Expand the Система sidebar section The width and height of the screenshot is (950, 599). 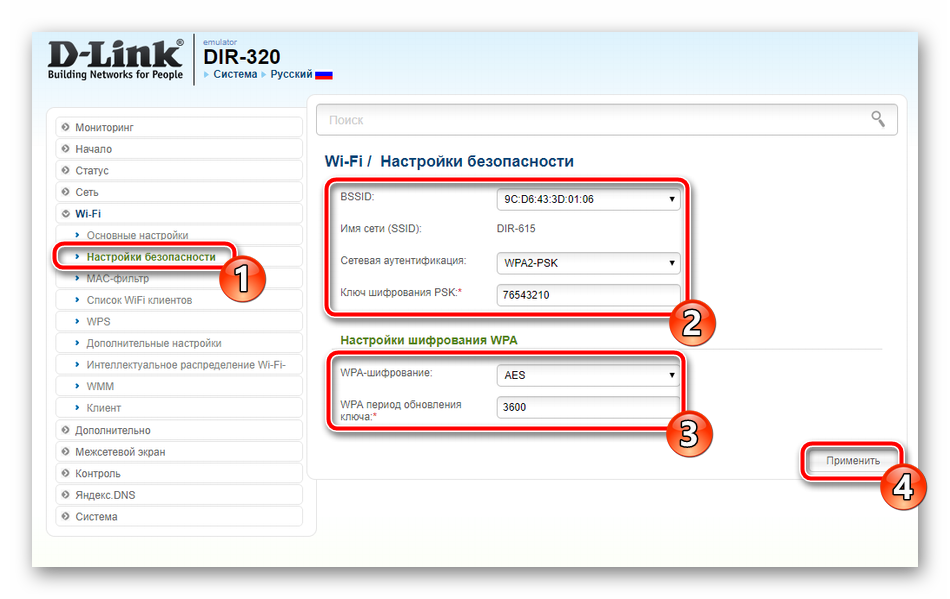[x=179, y=517]
